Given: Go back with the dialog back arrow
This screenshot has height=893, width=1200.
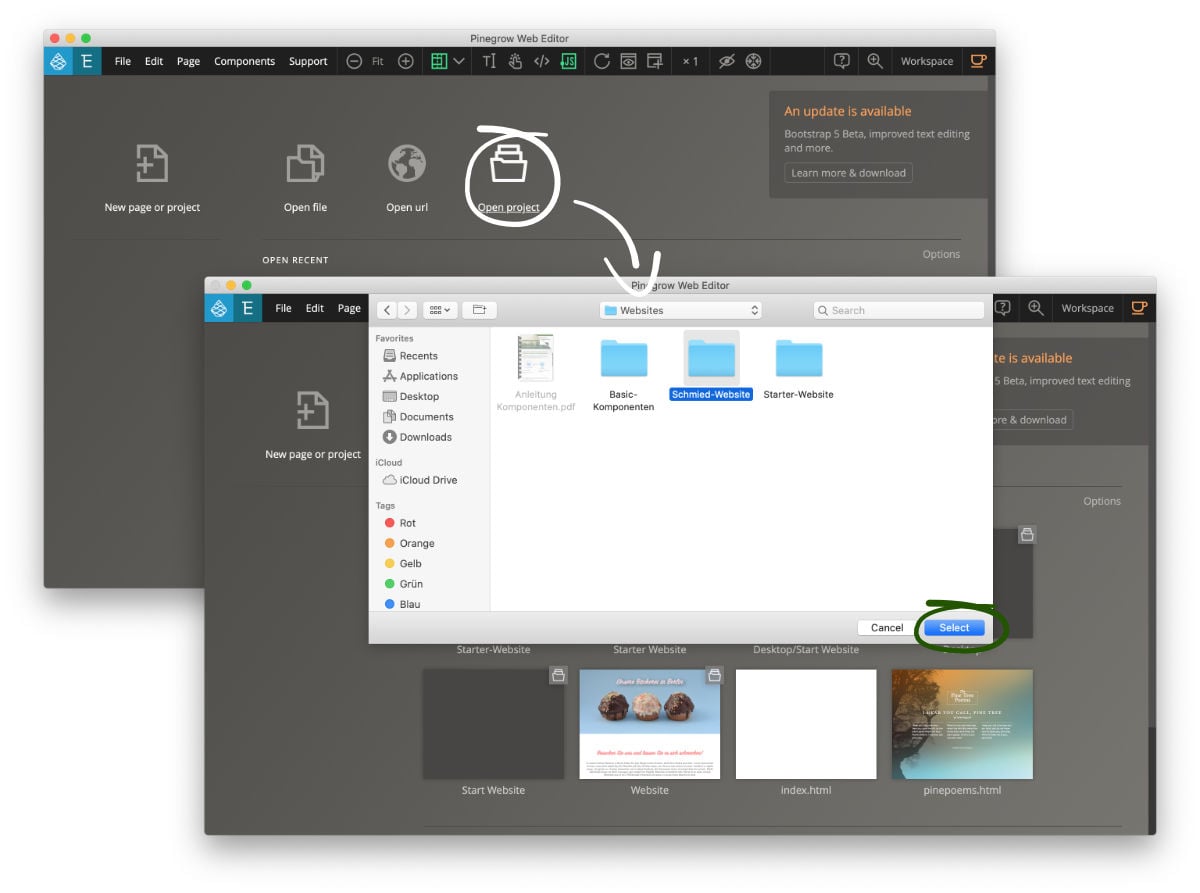Looking at the screenshot, I should (x=387, y=310).
